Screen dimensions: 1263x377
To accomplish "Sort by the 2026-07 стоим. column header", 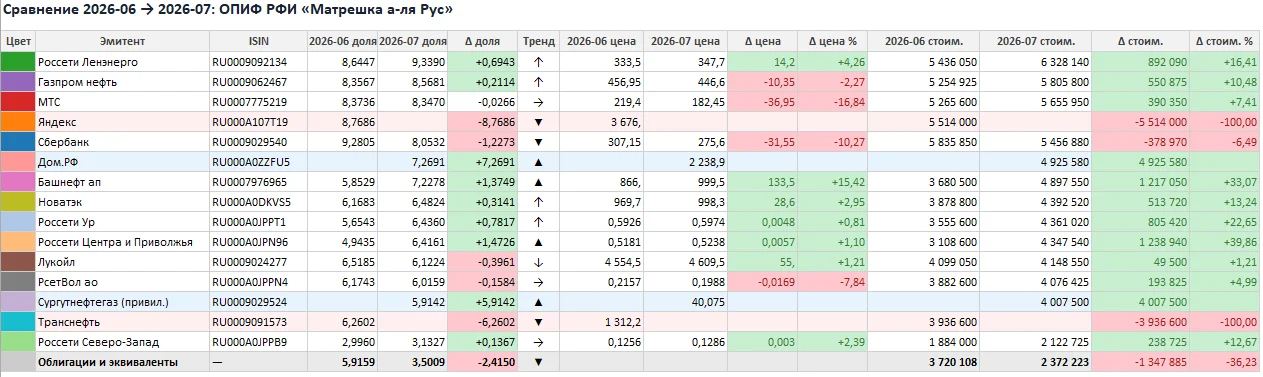I will [x=1037, y=41].
